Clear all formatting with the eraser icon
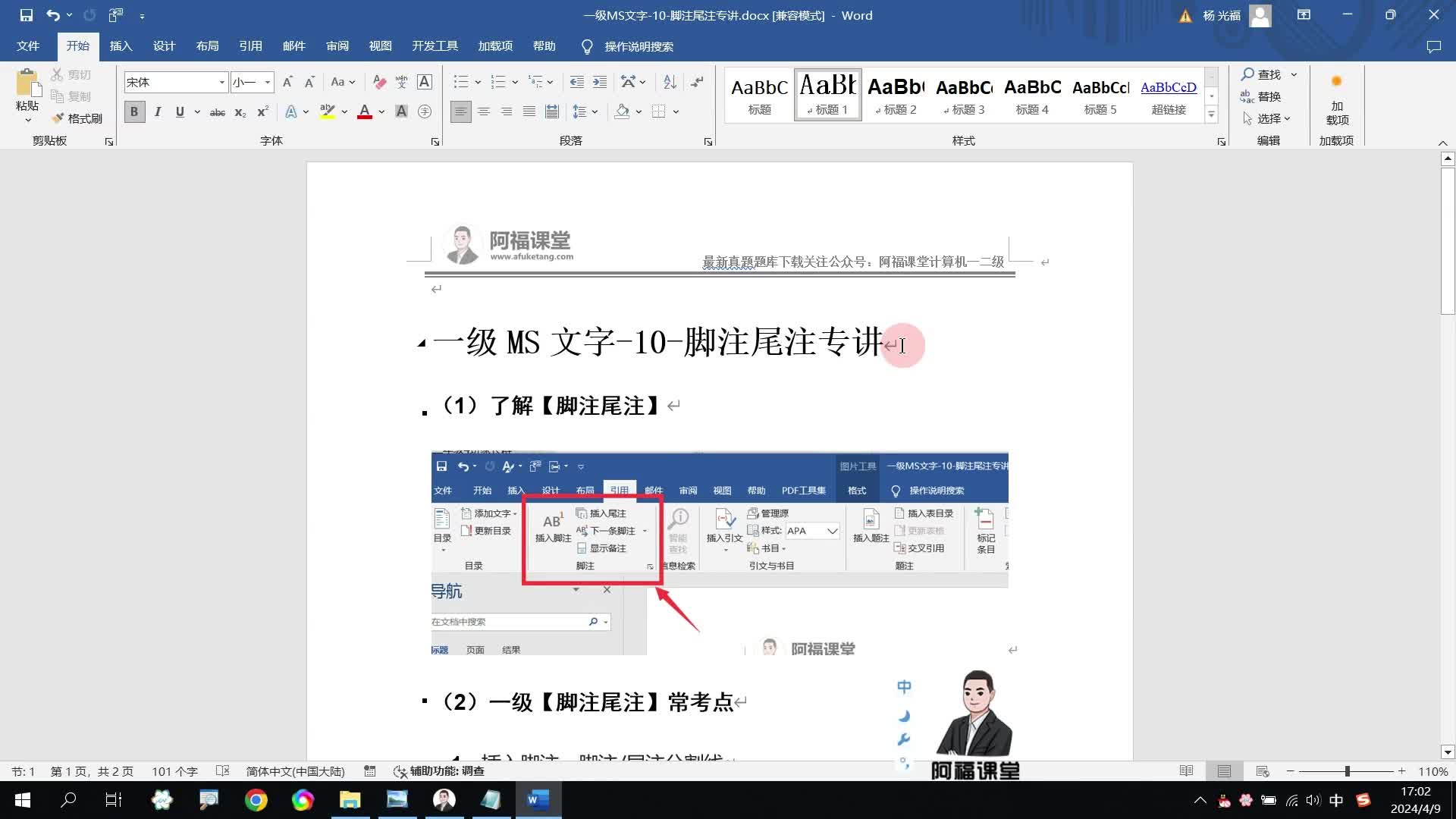The width and height of the screenshot is (1456, 819). [379, 82]
